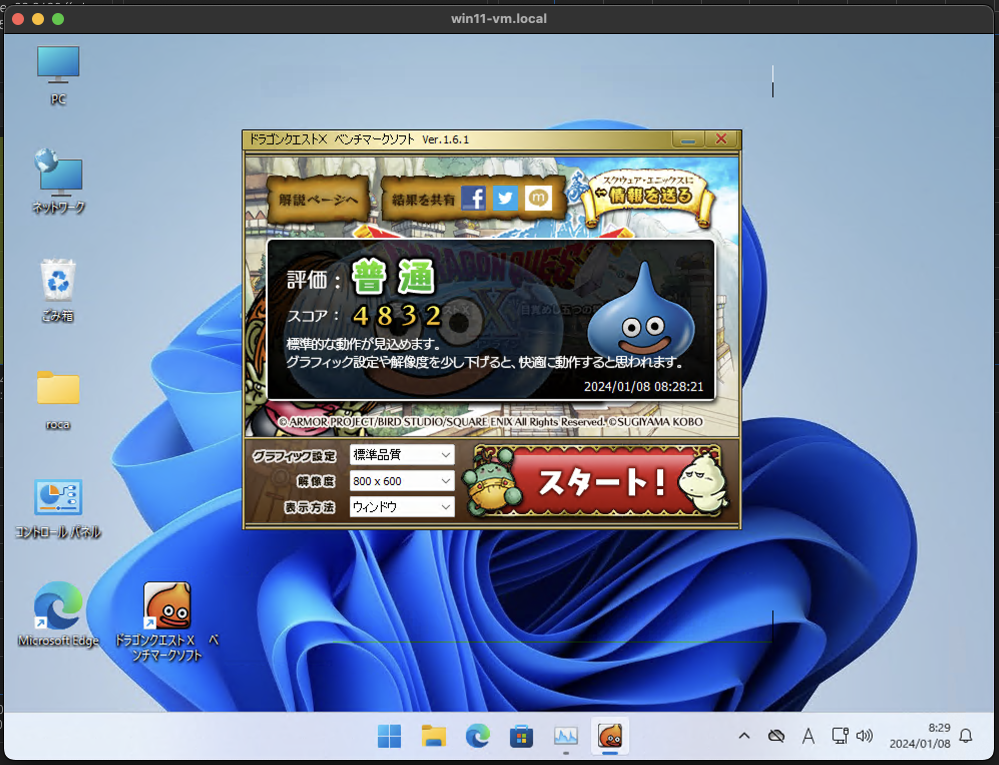Open File Explorer from the taskbar

coord(434,736)
